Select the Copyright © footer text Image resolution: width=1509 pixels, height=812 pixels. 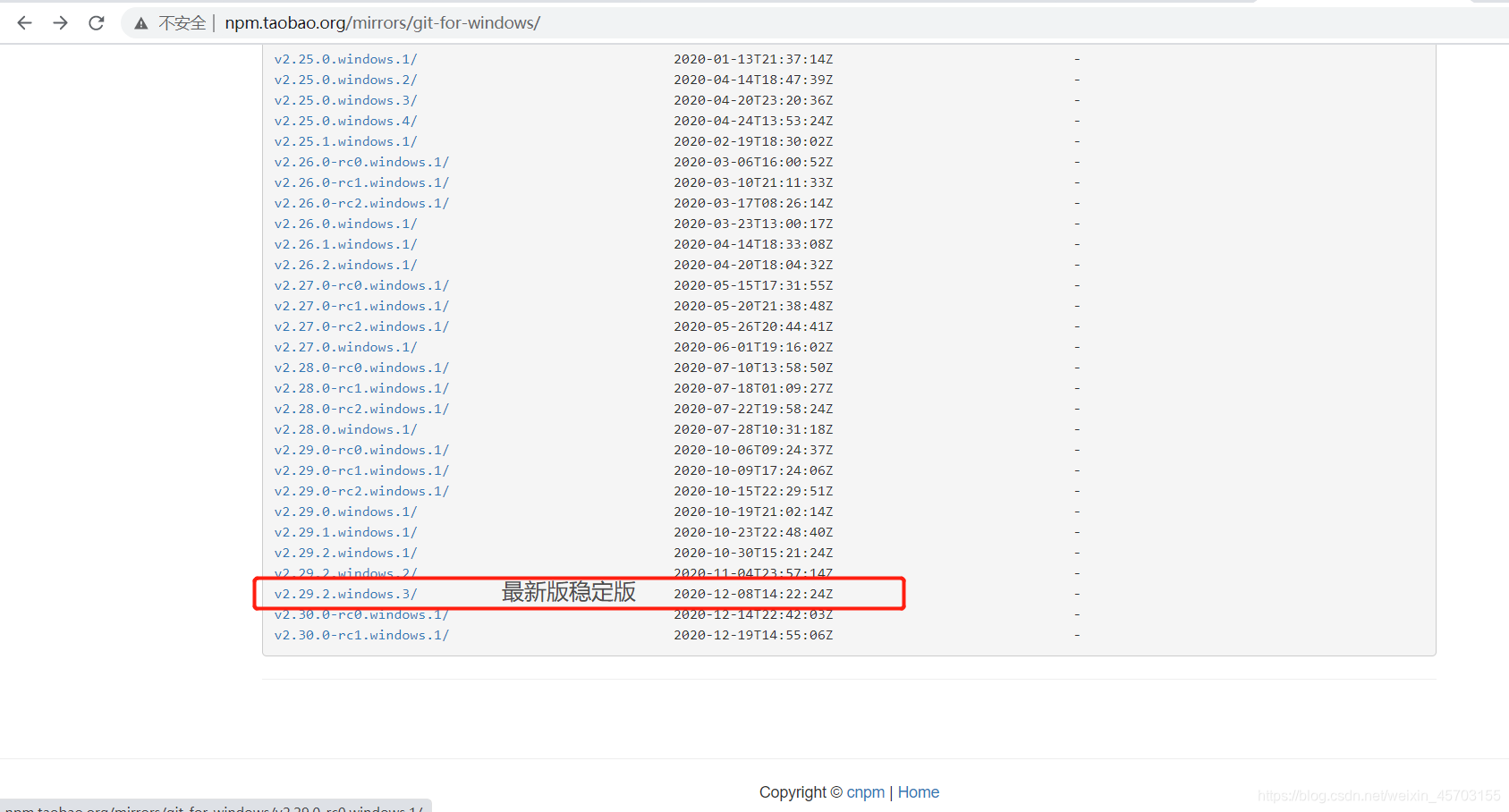click(801, 792)
